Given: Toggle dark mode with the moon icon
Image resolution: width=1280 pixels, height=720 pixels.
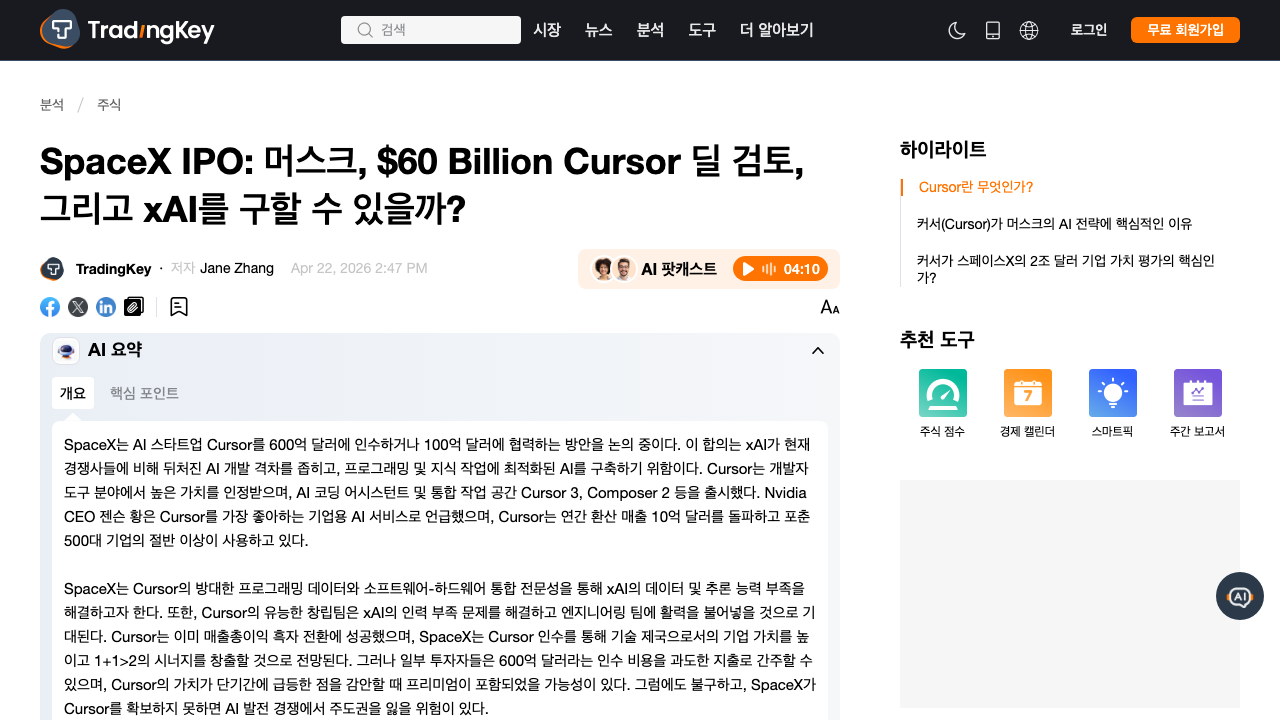Looking at the screenshot, I should pos(957,30).
